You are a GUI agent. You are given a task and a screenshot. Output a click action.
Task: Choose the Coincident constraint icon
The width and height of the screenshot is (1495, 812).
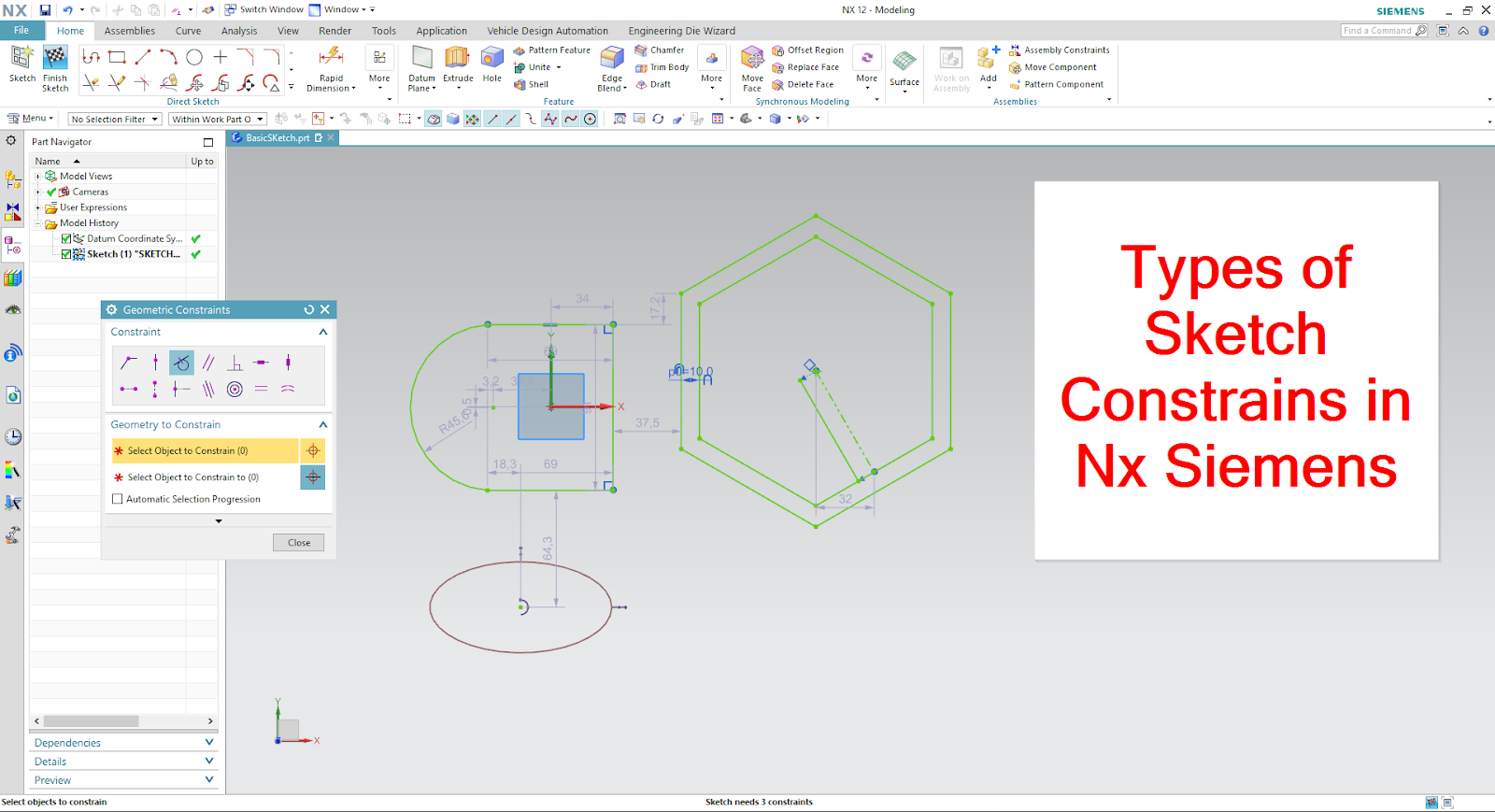[x=129, y=363]
